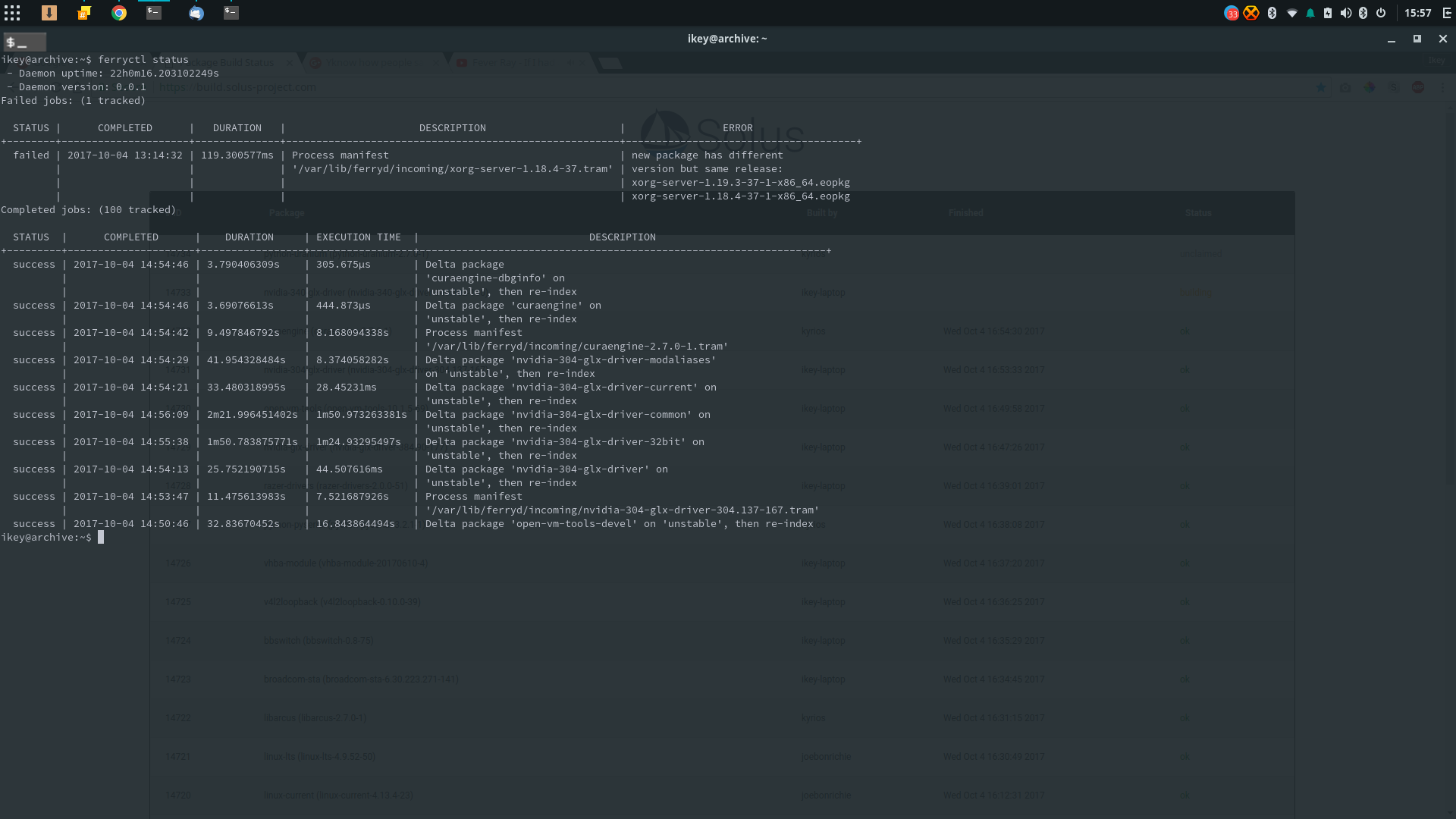
Task: Toggle the side panel icon right of the clock
Action: click(x=1446, y=13)
